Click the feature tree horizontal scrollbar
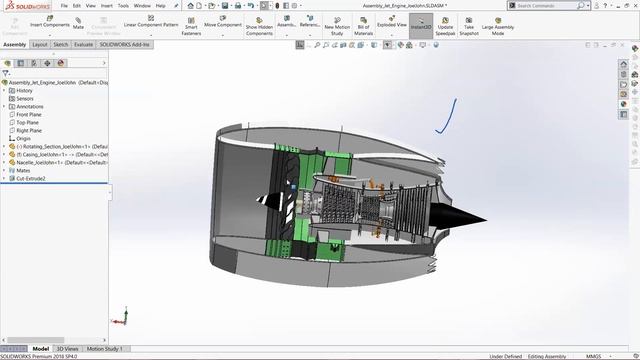This screenshot has width=640, height=360. (x=36, y=340)
